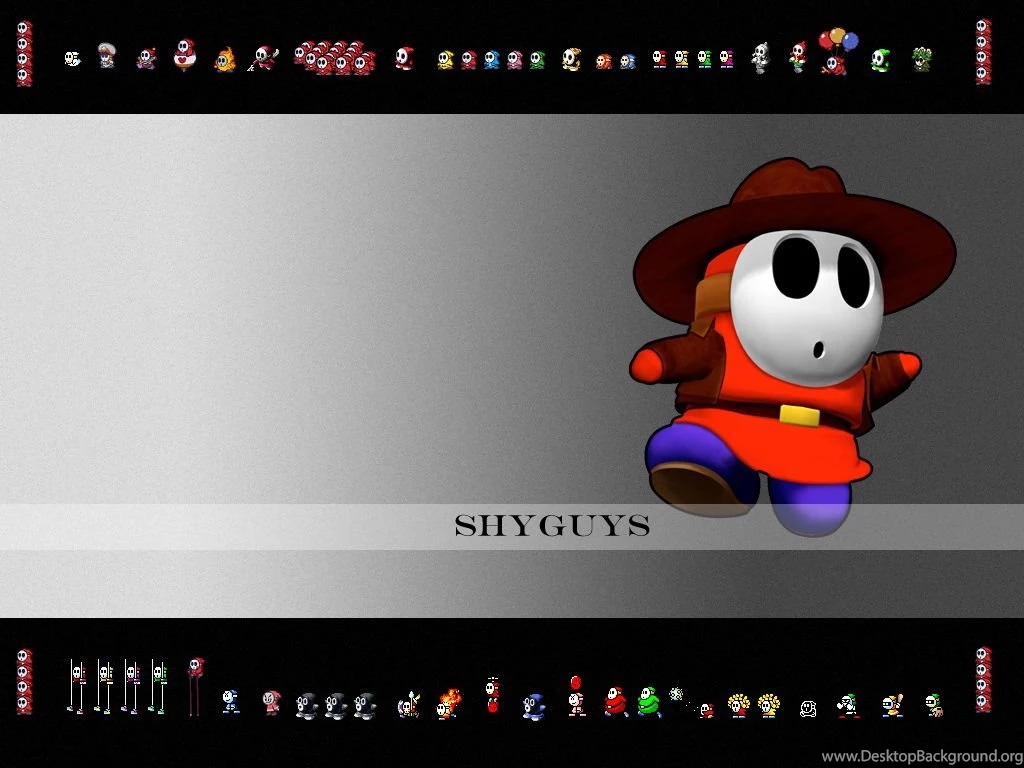Select the grey stone Shy Guy sprite
The image size is (1024, 768).
pos(761,58)
